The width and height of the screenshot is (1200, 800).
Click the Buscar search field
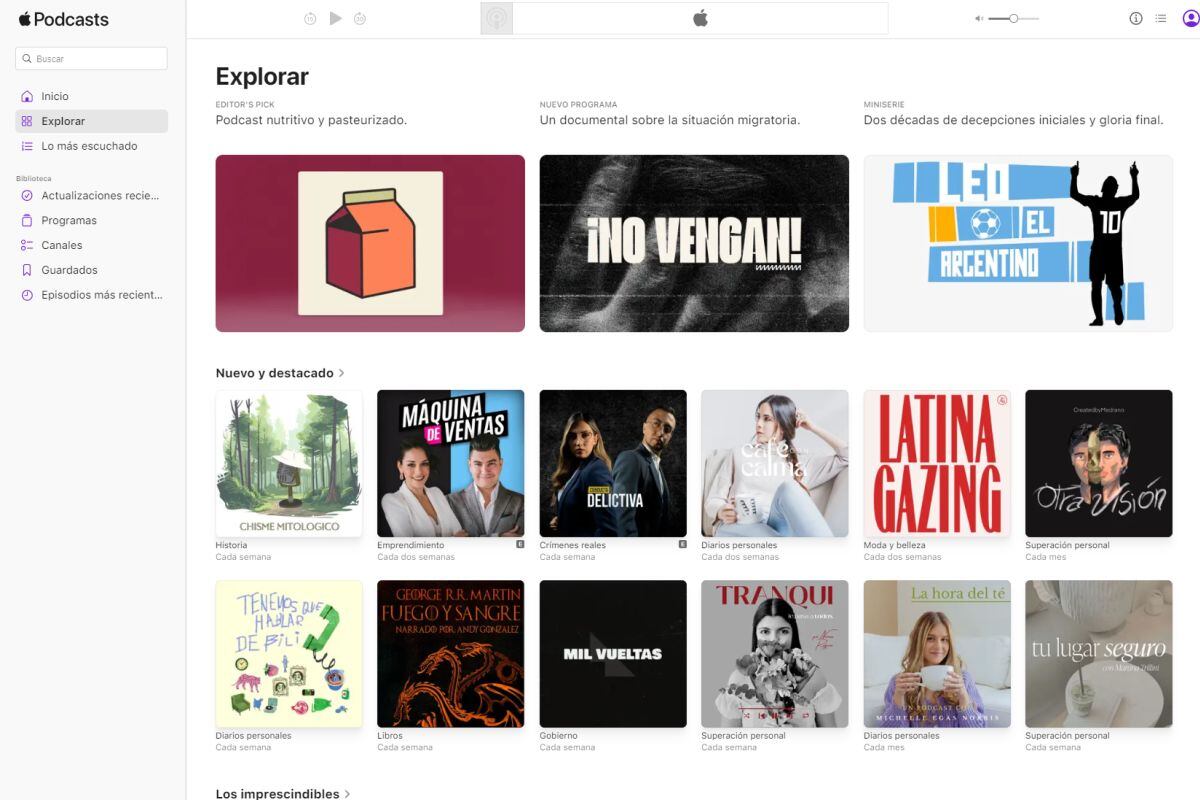91,58
